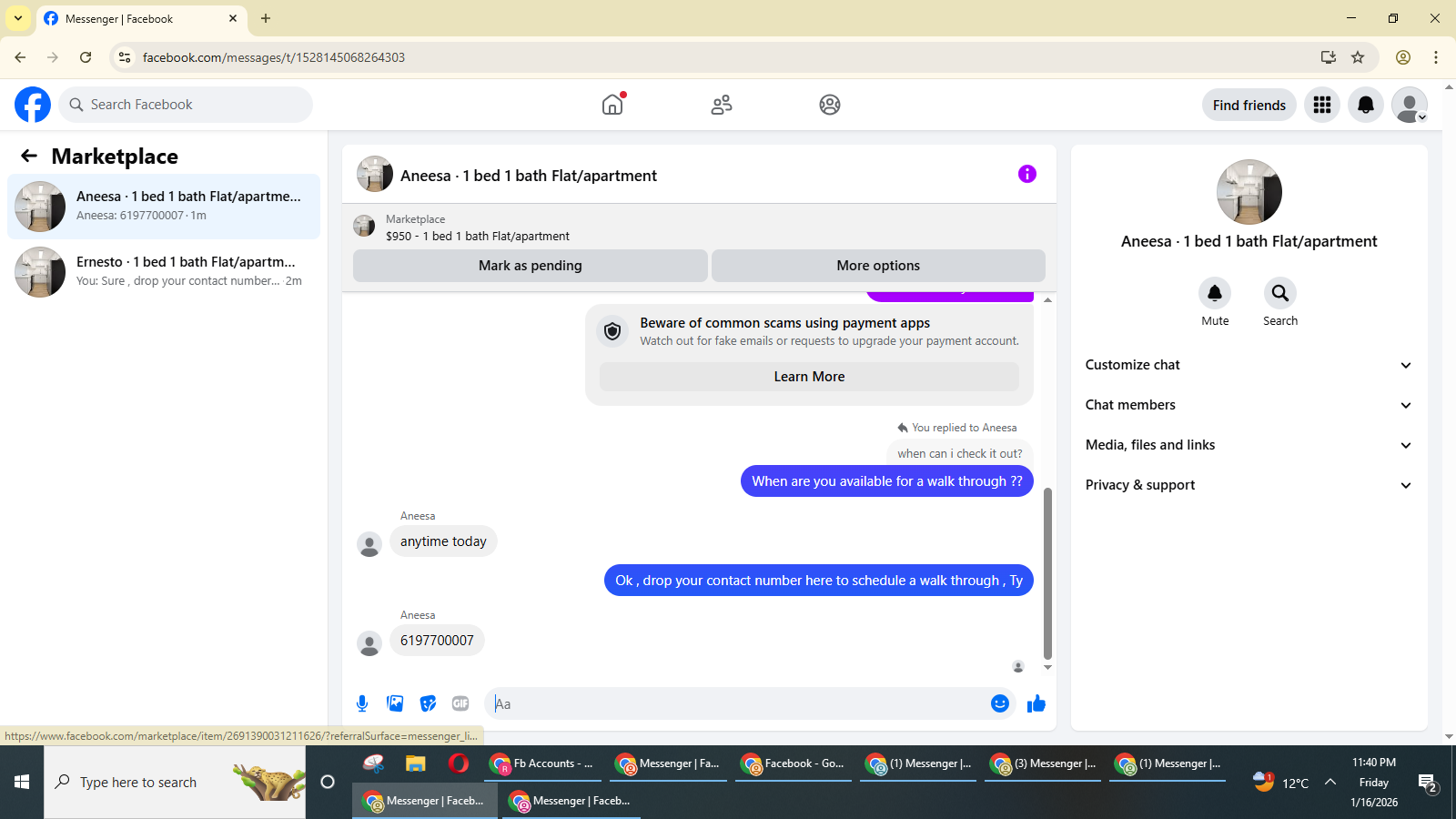Show hidden system tray icons
1456x819 pixels.
1330,782
